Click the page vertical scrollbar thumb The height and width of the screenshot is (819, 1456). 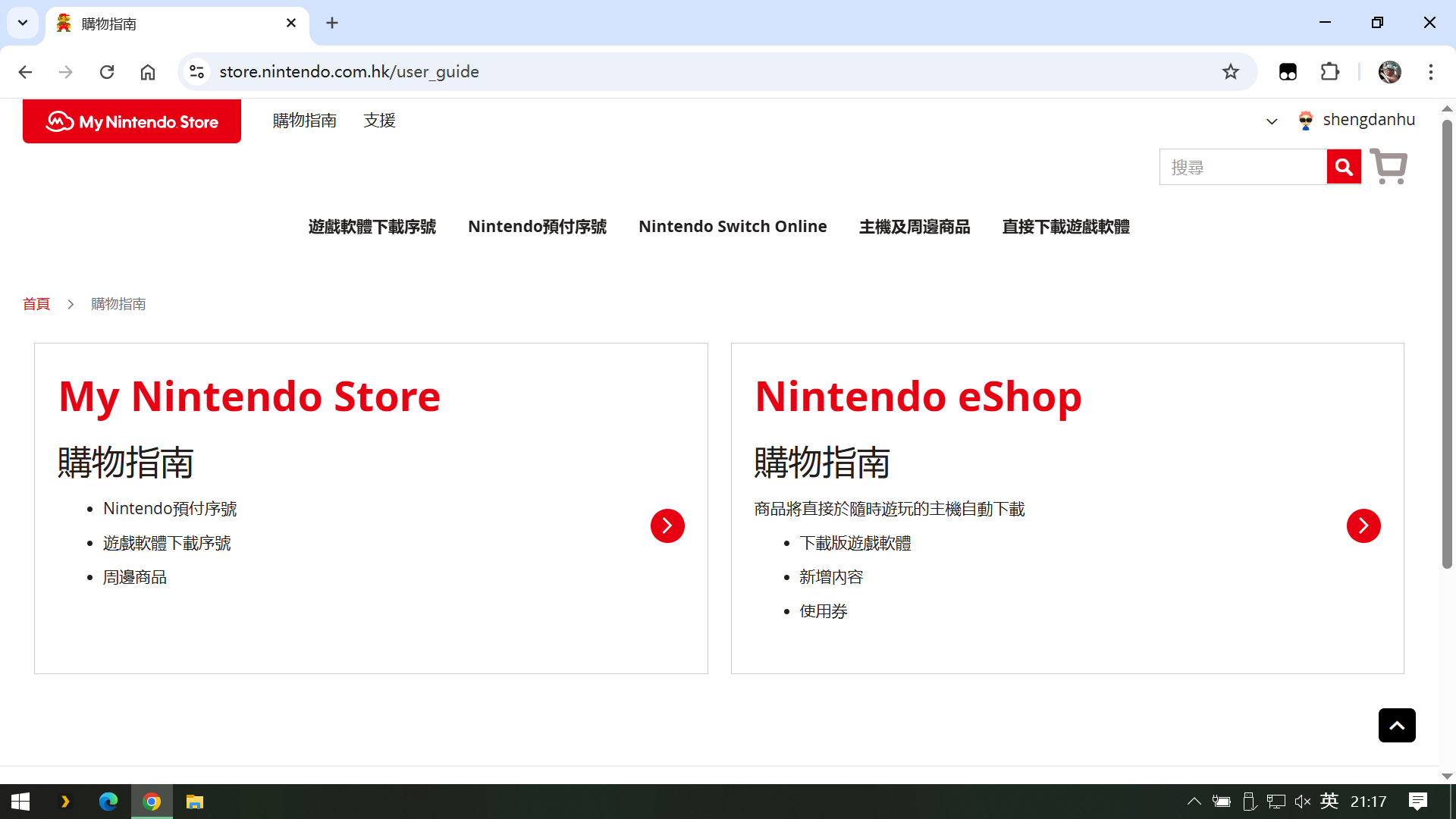(x=1447, y=343)
